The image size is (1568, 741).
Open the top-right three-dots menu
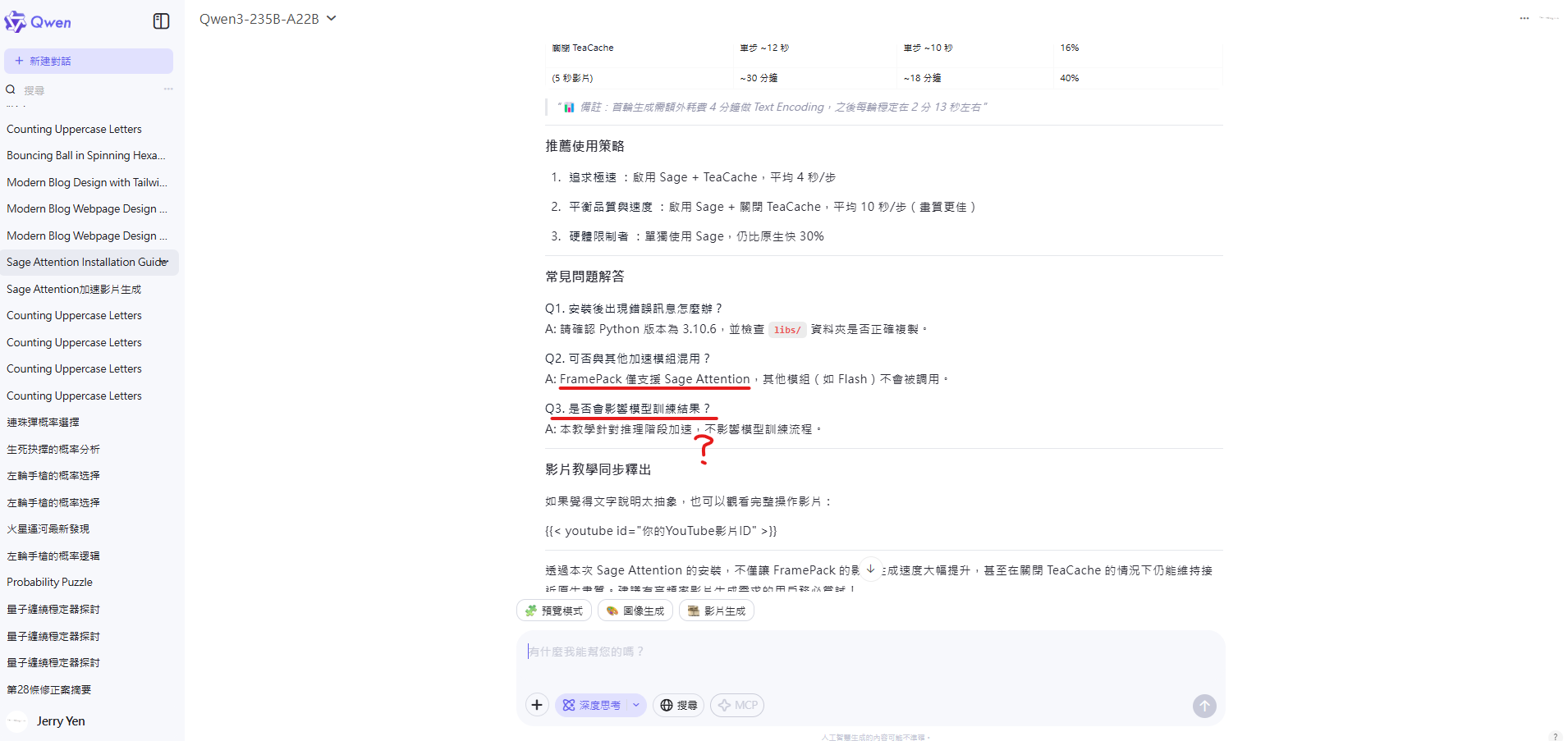[1524, 18]
